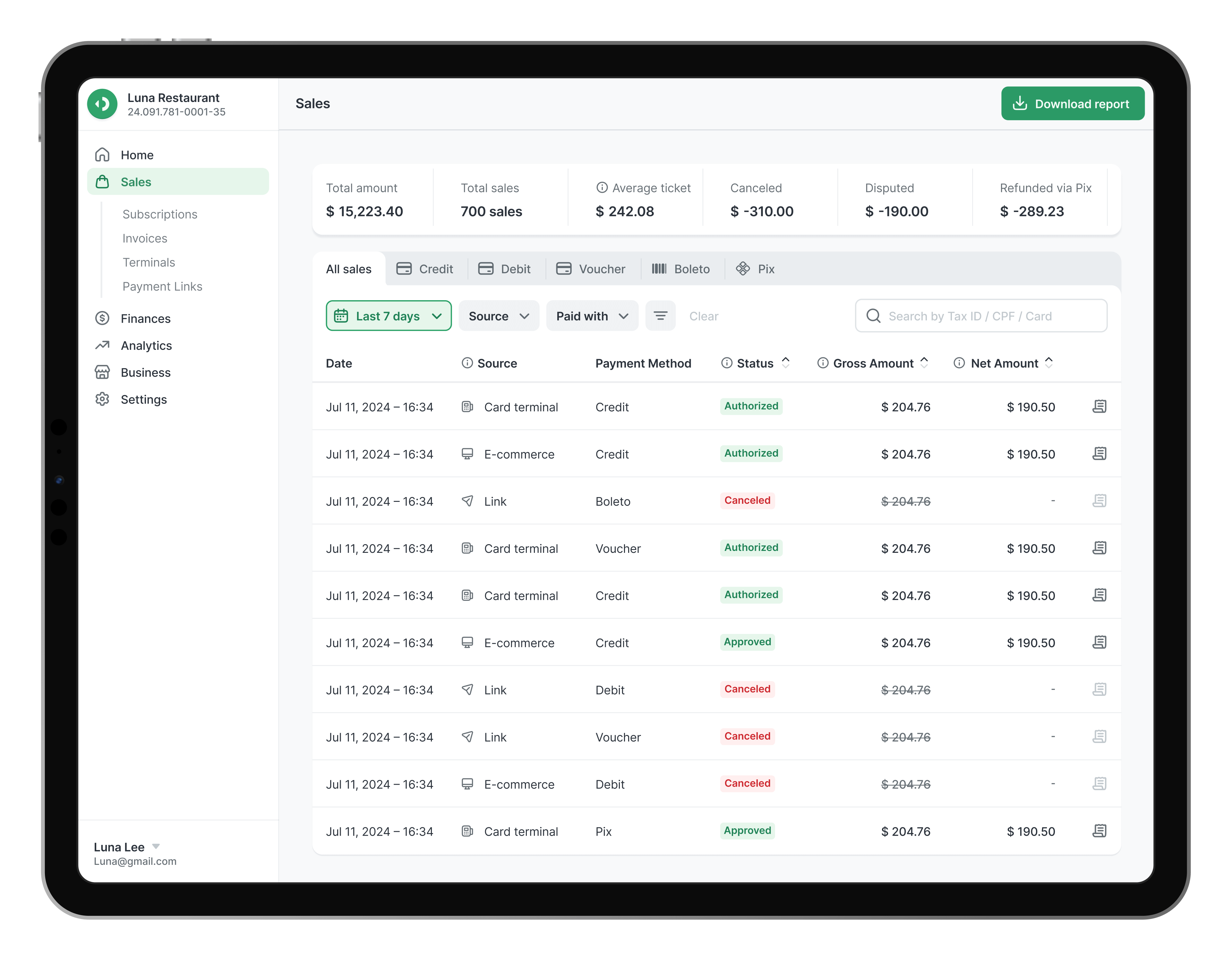
Task: Sort table by Status column arrows
Action: click(785, 363)
